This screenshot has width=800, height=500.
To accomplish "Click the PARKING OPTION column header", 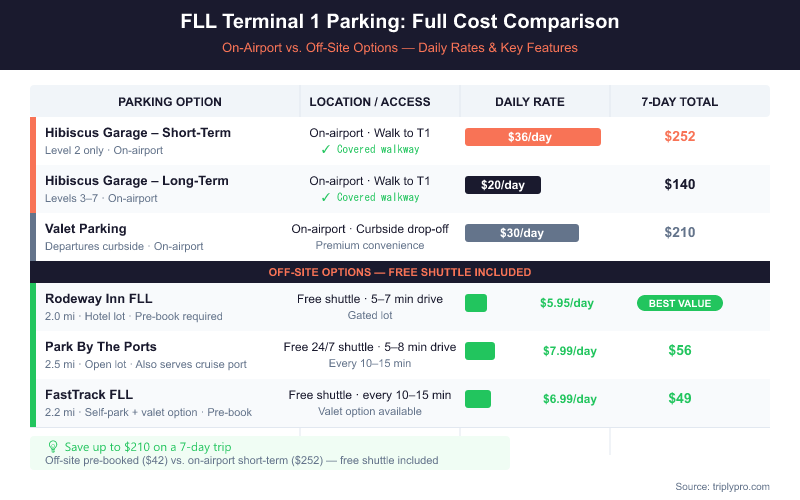I will pos(170,102).
